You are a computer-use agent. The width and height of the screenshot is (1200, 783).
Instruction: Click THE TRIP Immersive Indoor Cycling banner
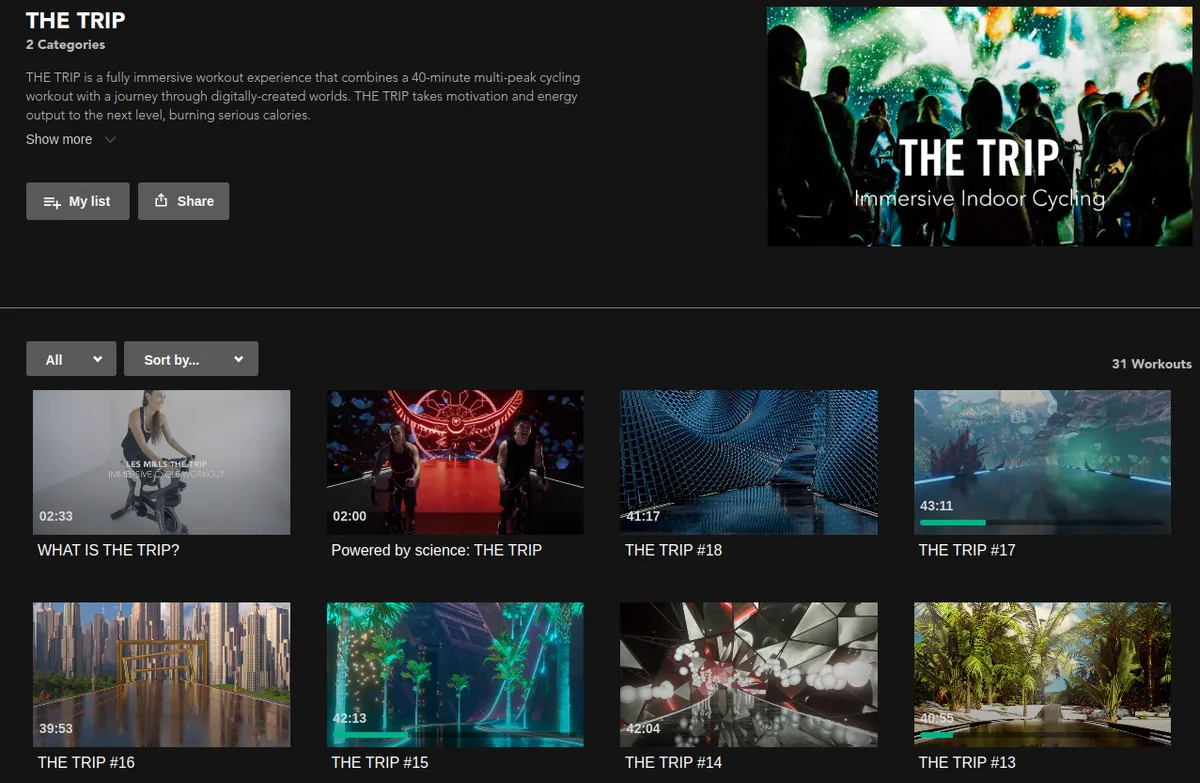(x=979, y=127)
